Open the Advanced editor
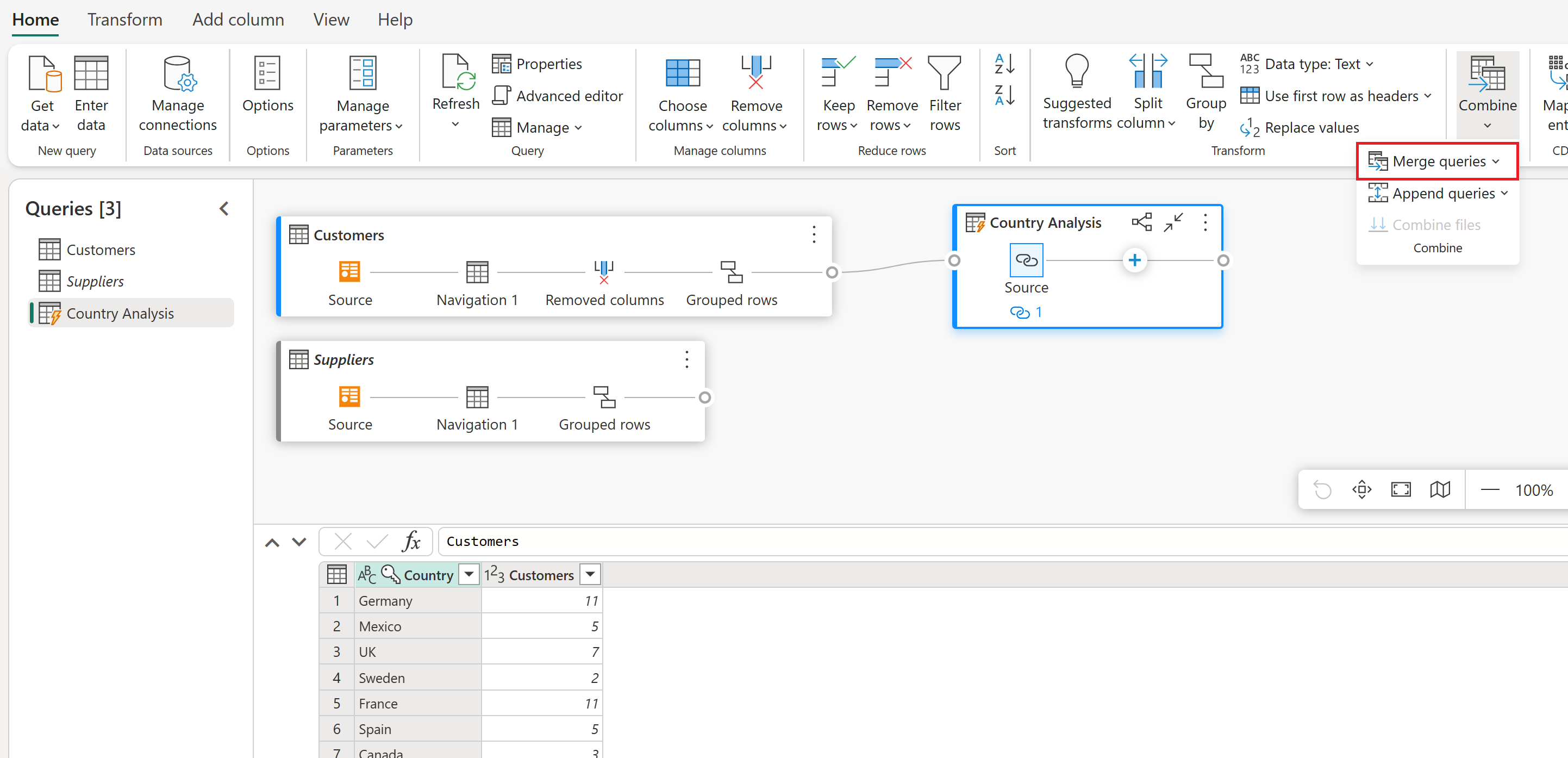The width and height of the screenshot is (1568, 758). tap(558, 96)
